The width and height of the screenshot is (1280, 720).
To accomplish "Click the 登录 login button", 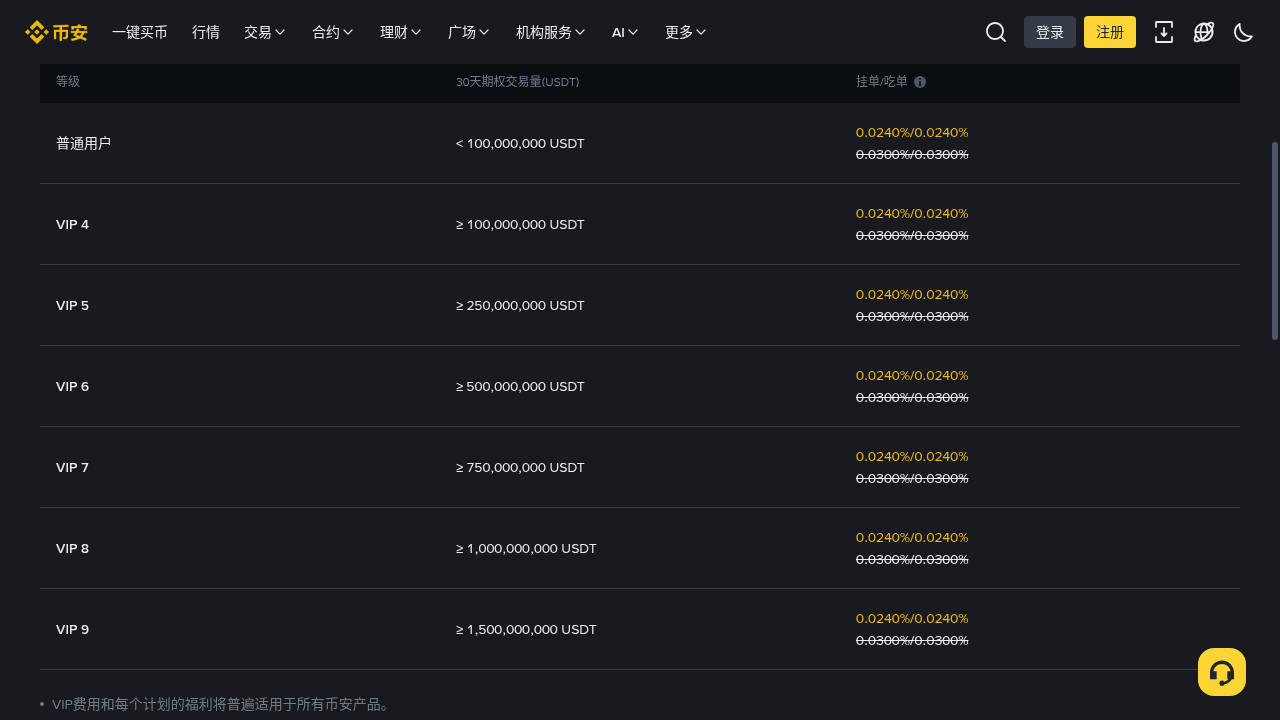I will [x=1050, y=32].
